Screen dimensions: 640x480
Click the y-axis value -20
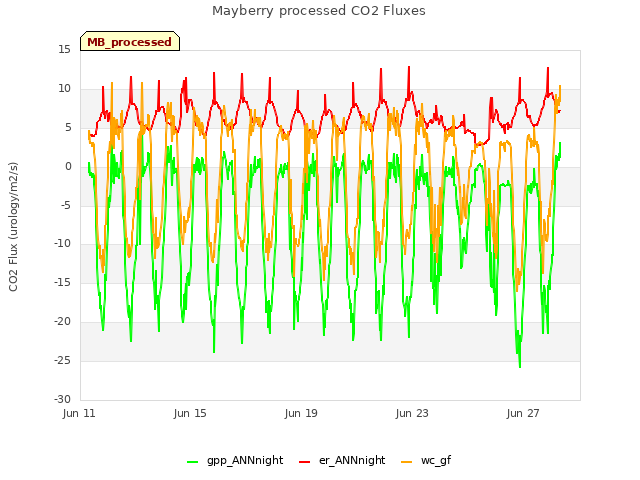coord(63,322)
